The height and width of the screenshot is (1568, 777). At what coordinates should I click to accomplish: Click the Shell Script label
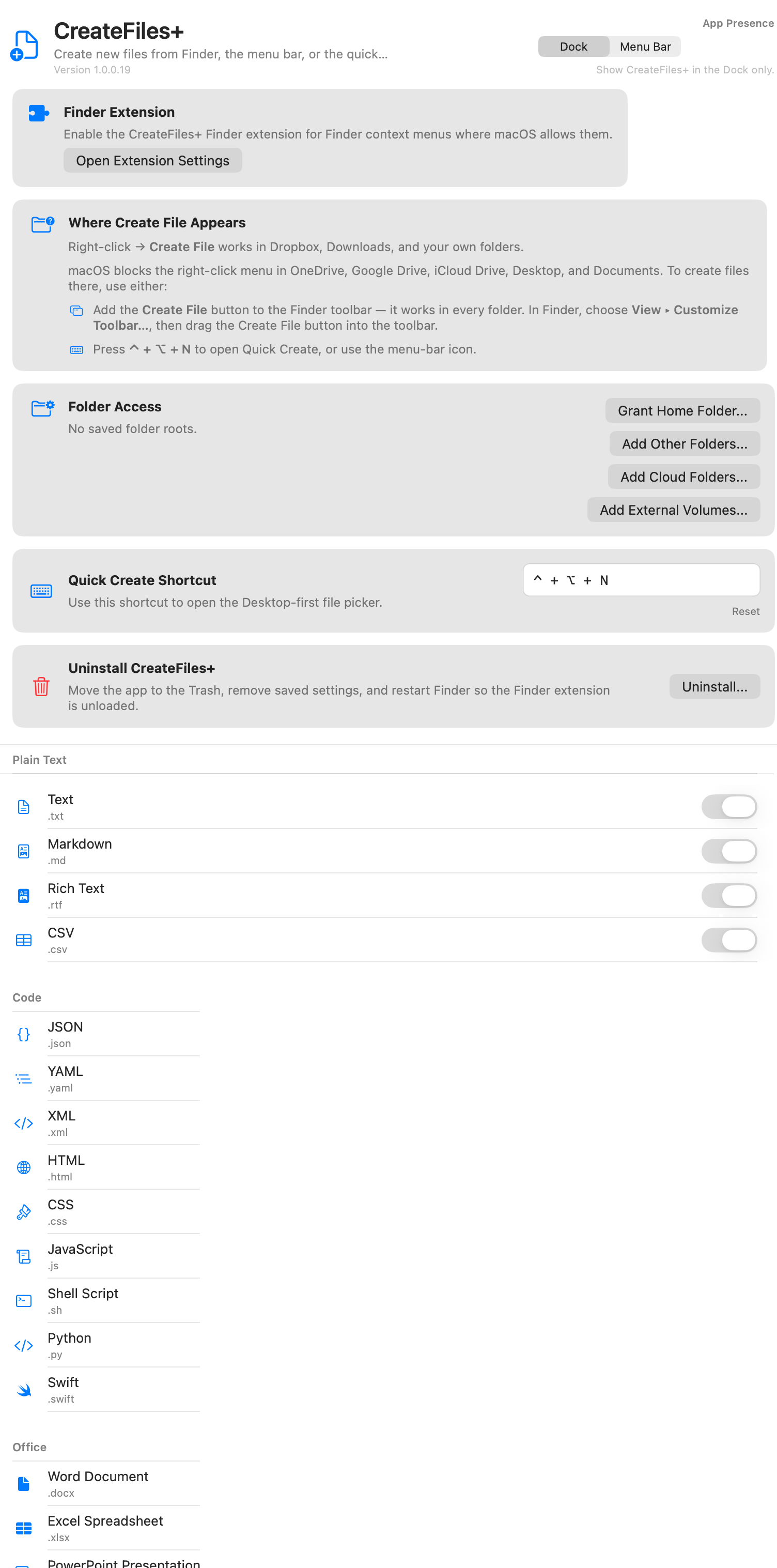[x=83, y=1294]
